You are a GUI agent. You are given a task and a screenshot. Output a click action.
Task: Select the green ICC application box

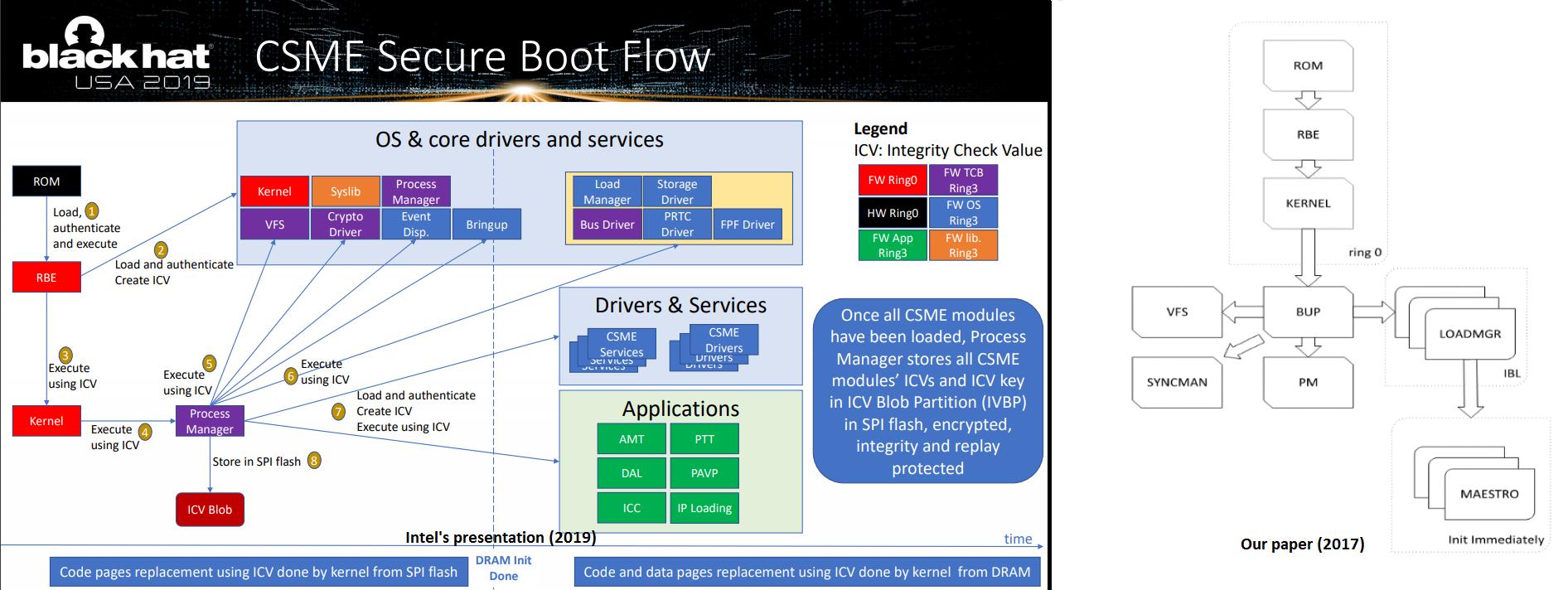pyautogui.click(x=632, y=508)
